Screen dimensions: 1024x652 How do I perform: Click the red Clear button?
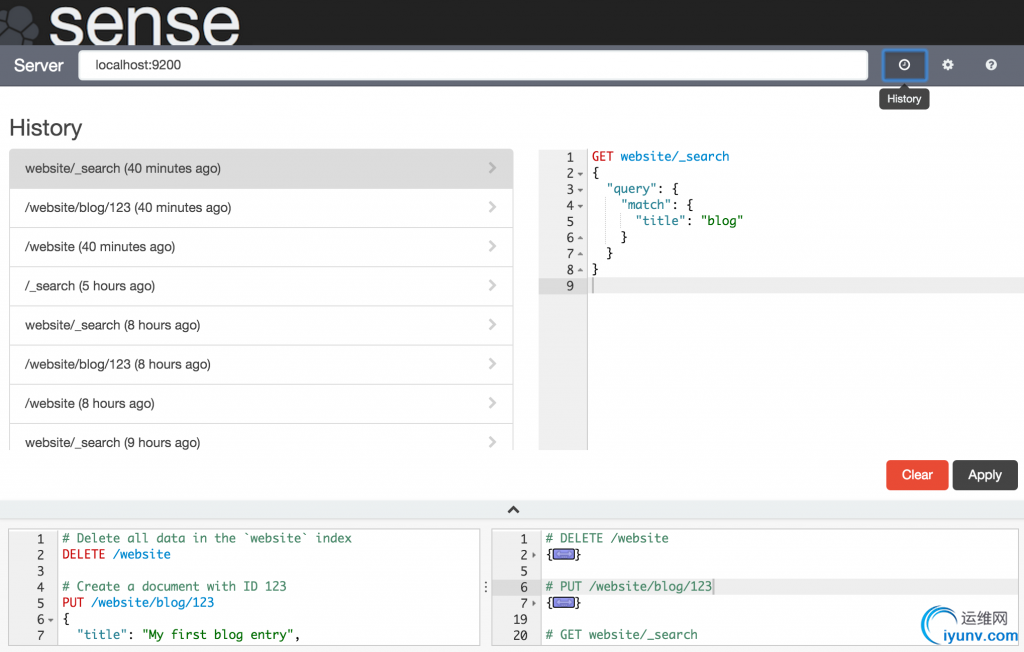tap(916, 475)
